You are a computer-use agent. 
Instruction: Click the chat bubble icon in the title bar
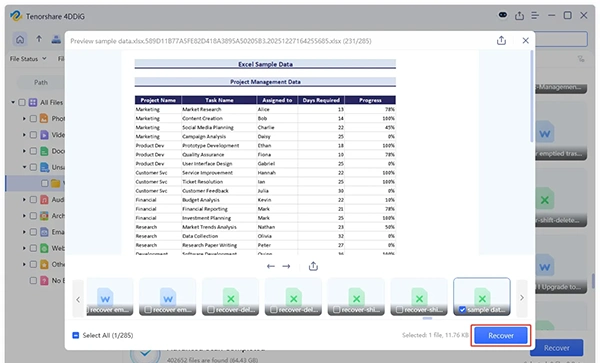tap(502, 15)
